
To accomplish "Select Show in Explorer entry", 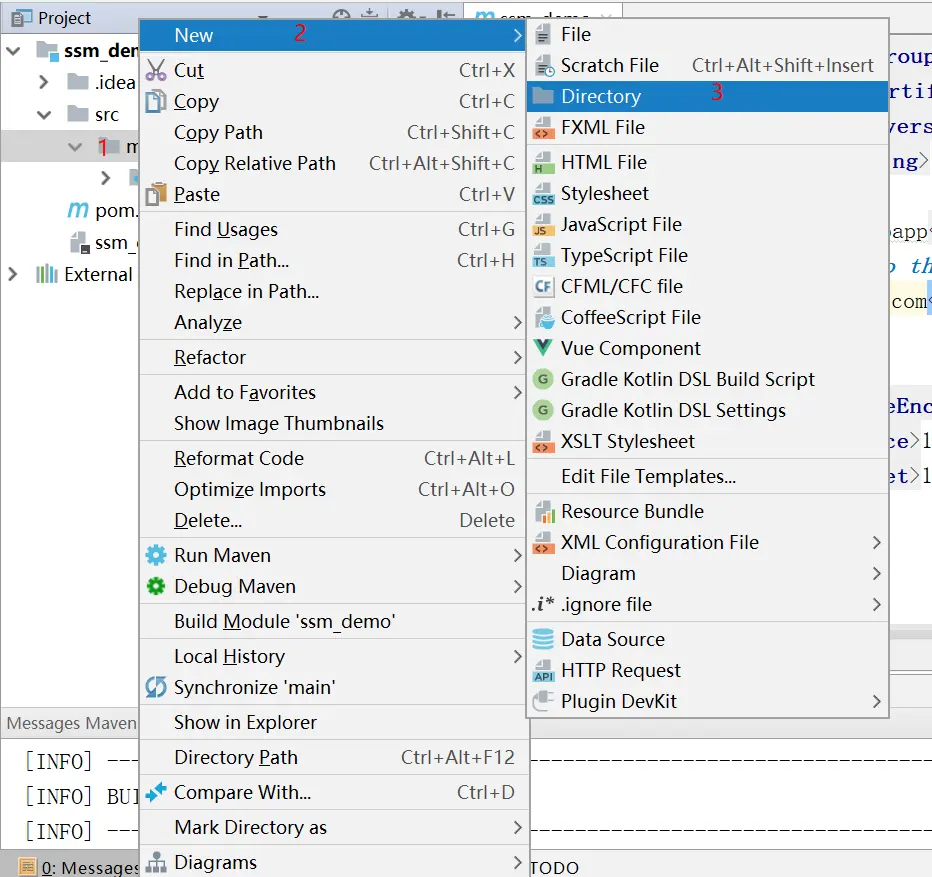I will 334,722.
